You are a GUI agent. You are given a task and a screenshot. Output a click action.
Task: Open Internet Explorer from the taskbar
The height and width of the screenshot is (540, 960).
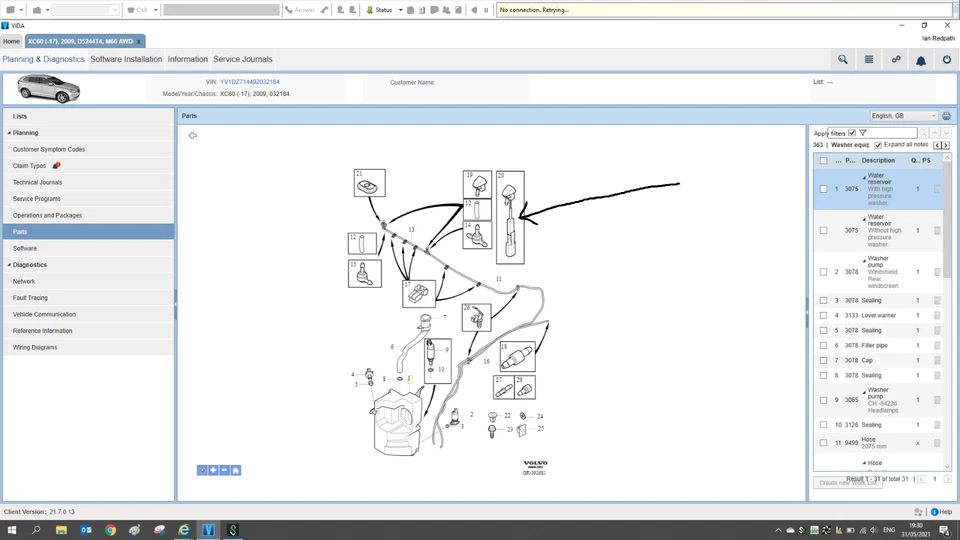(183, 530)
